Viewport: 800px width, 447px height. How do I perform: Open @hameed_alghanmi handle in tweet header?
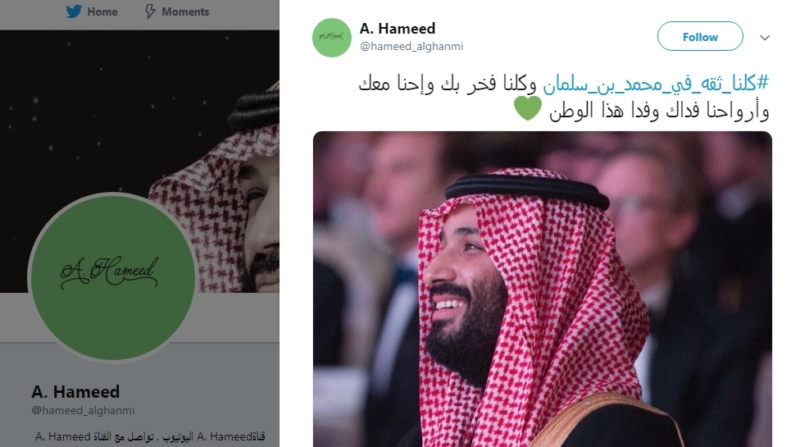click(412, 46)
